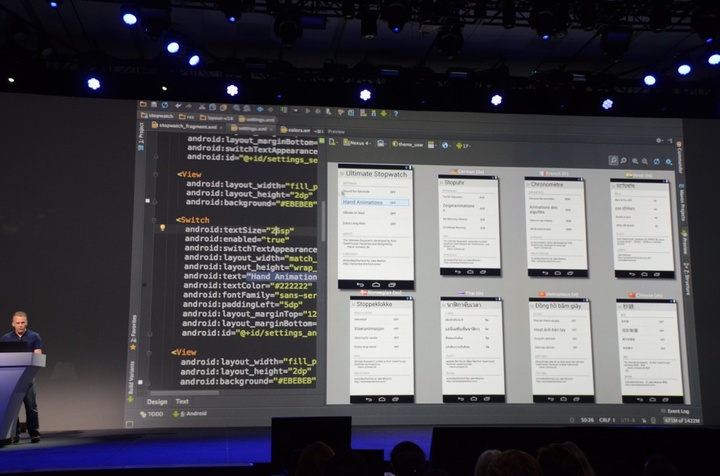Click the Open folder toolbar icon
This screenshot has width=720, height=476.
tap(143, 105)
